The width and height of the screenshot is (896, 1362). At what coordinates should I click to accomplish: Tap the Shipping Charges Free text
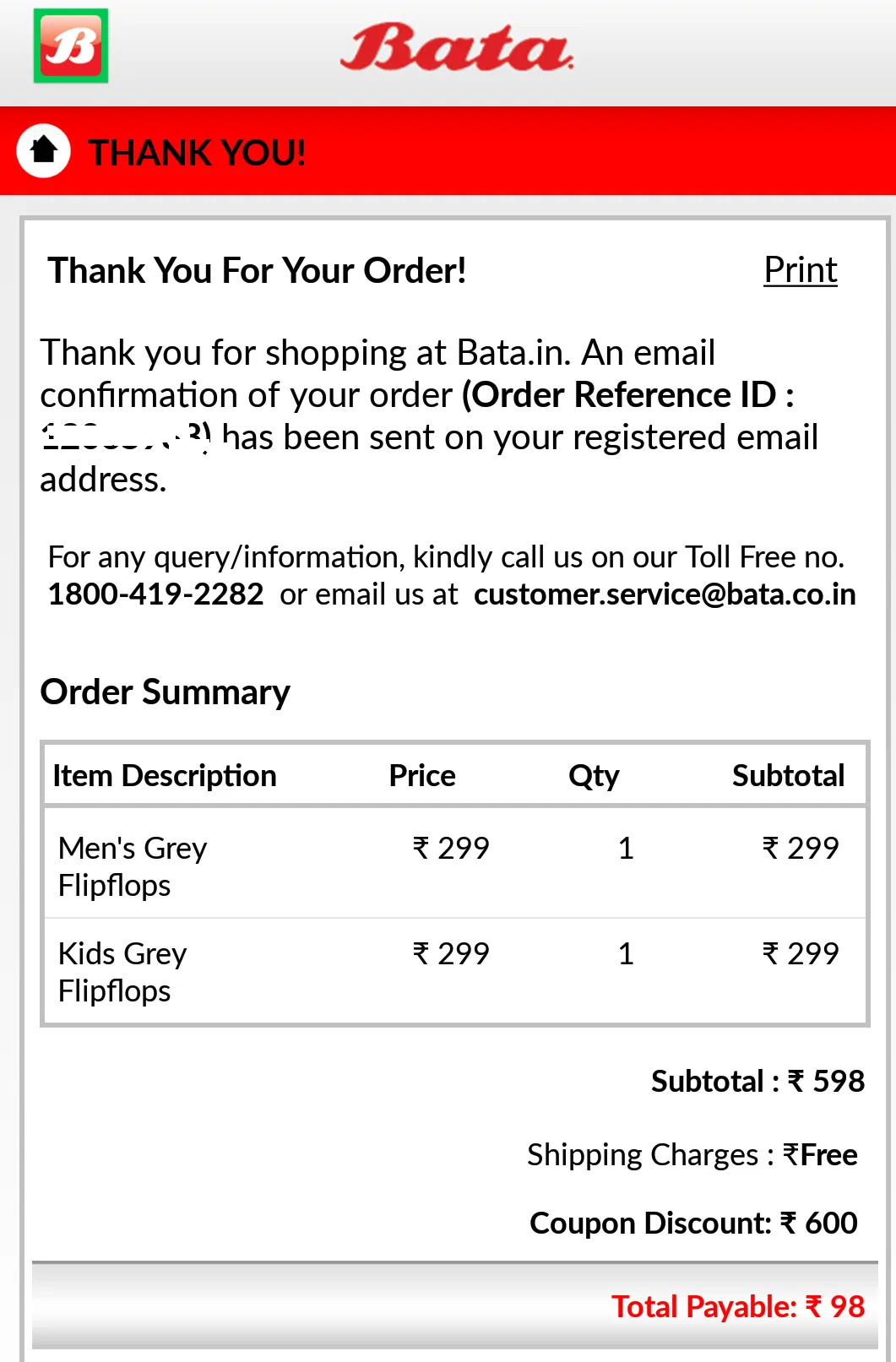pyautogui.click(x=692, y=1154)
